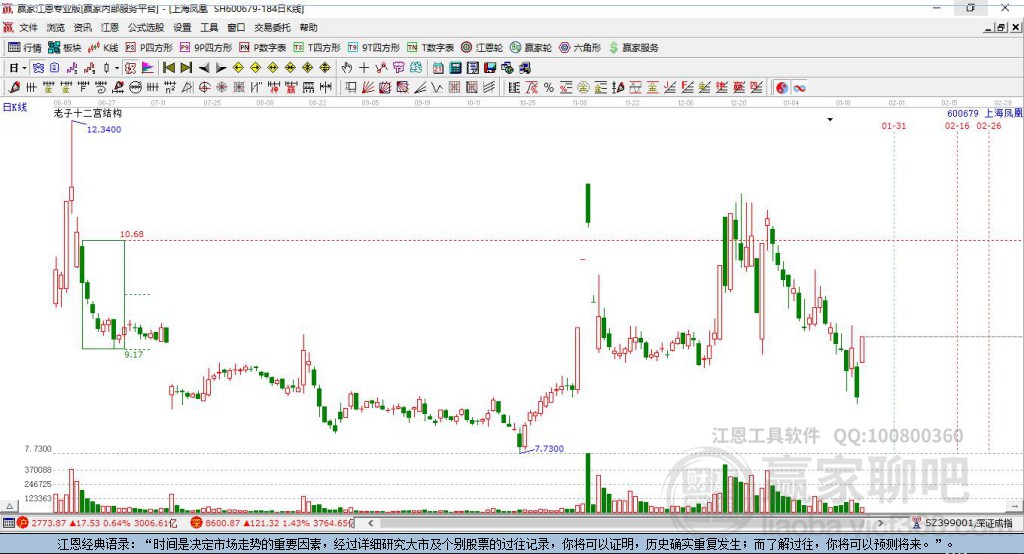The image size is (1024, 554).
Task: Open the 工具 menu
Action: coord(209,27)
